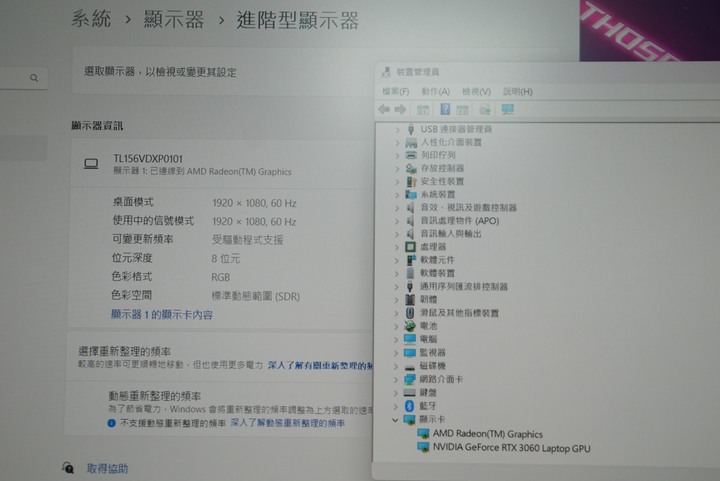Screen dimensions: 720x481
Task: Select the 滑鼠及其他指標裝置 mouse icon
Action: pos(410,313)
